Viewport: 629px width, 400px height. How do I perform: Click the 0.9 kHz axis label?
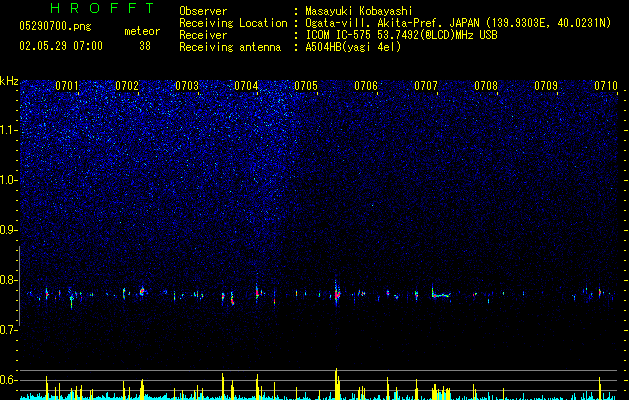(x=8, y=230)
